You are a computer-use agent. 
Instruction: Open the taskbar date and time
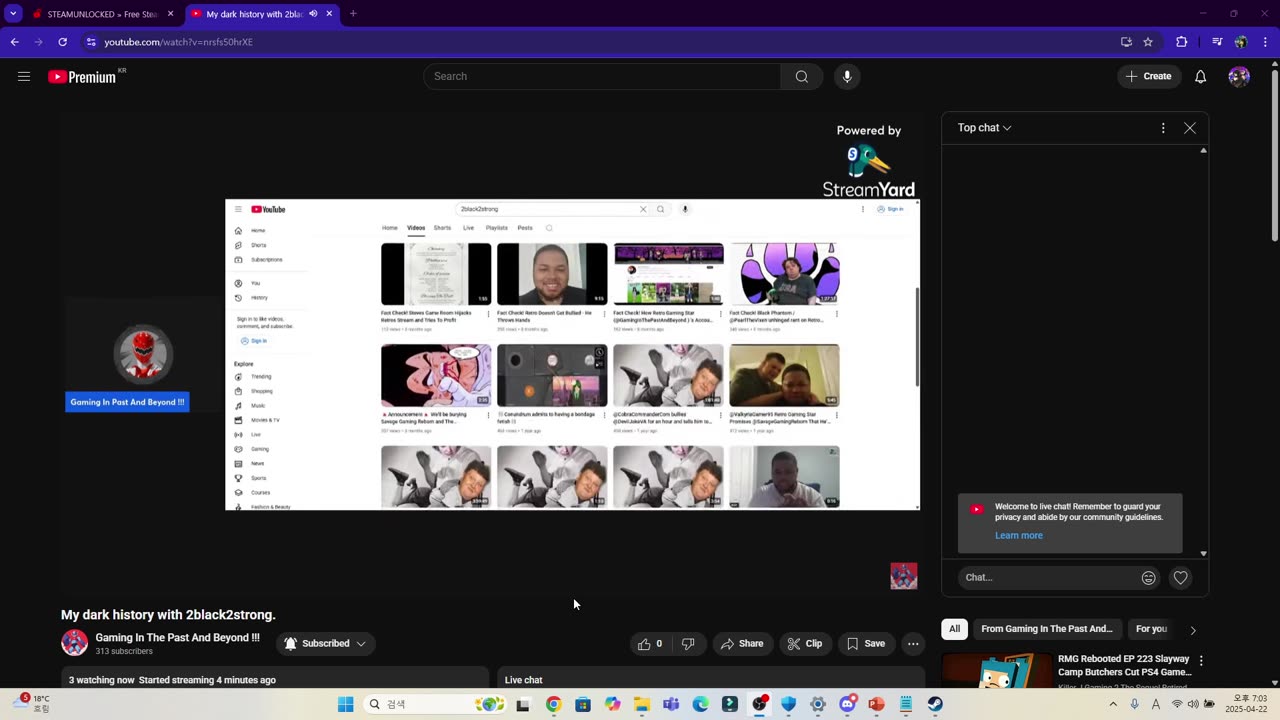click(1247, 704)
